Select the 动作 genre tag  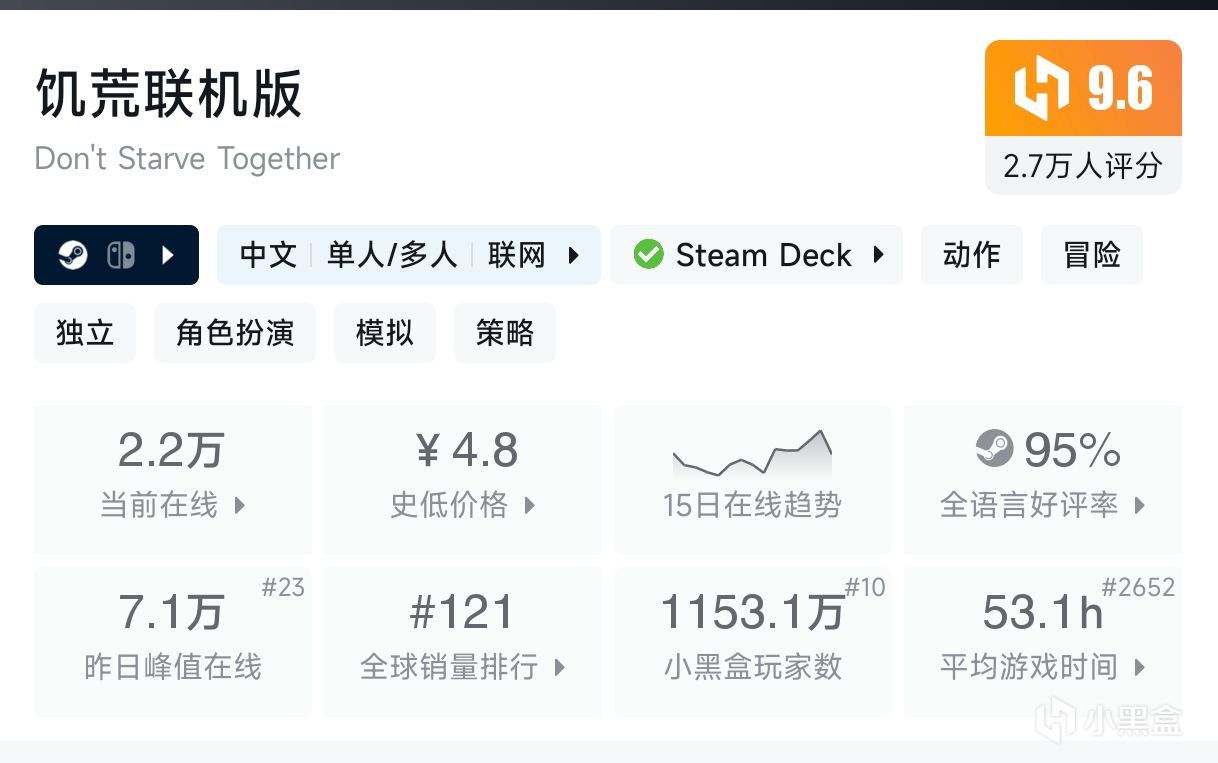[971, 255]
